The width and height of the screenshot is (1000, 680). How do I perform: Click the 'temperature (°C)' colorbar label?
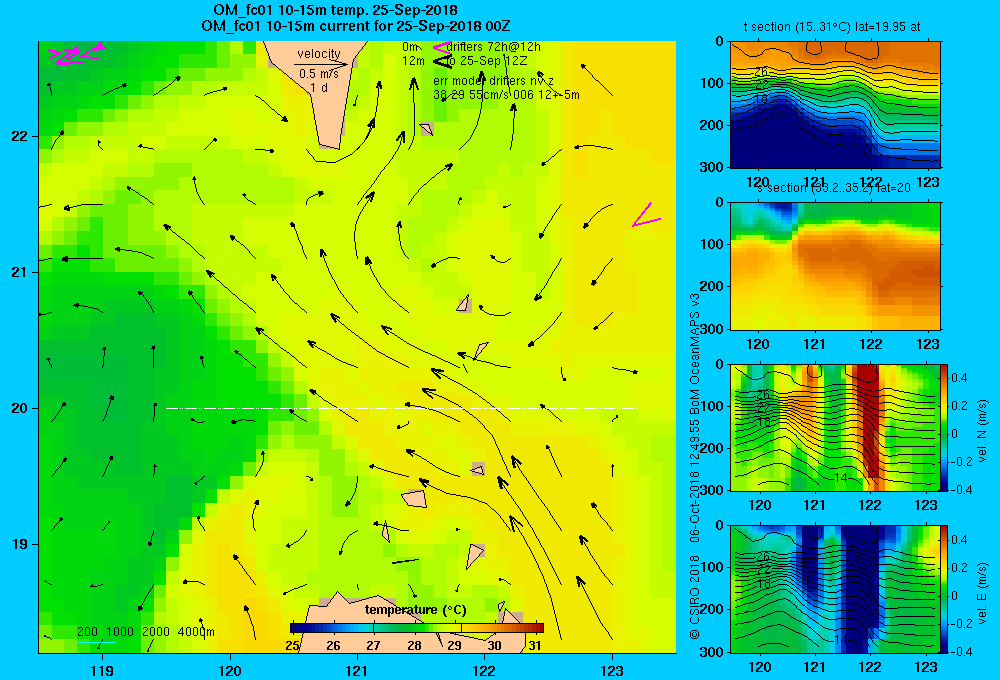[415, 610]
